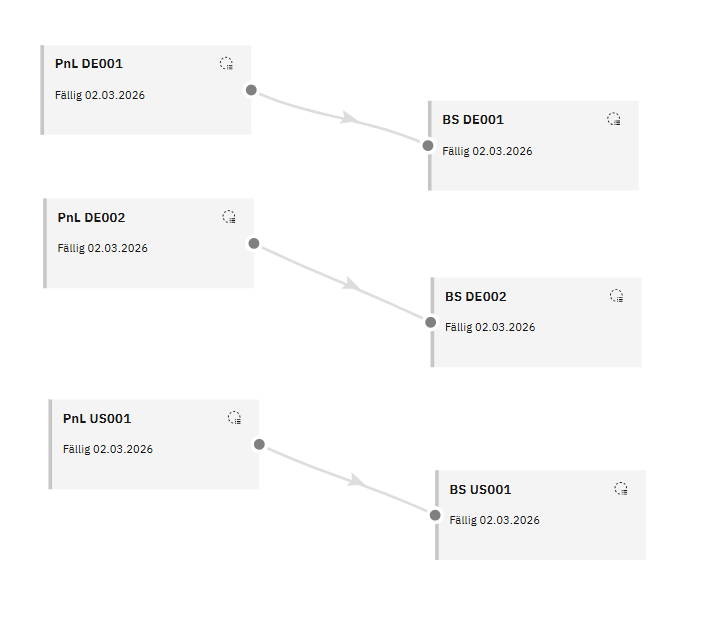This screenshot has height=632, width=709.
Task: Click input connector dot of BS DE002
Action: point(431,322)
